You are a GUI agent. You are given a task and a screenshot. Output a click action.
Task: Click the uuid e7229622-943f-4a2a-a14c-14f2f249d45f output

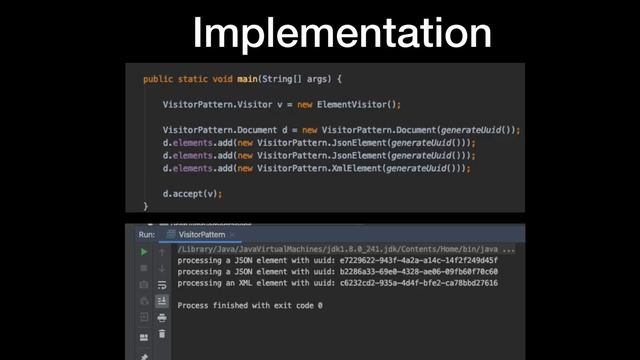click(x=419, y=260)
